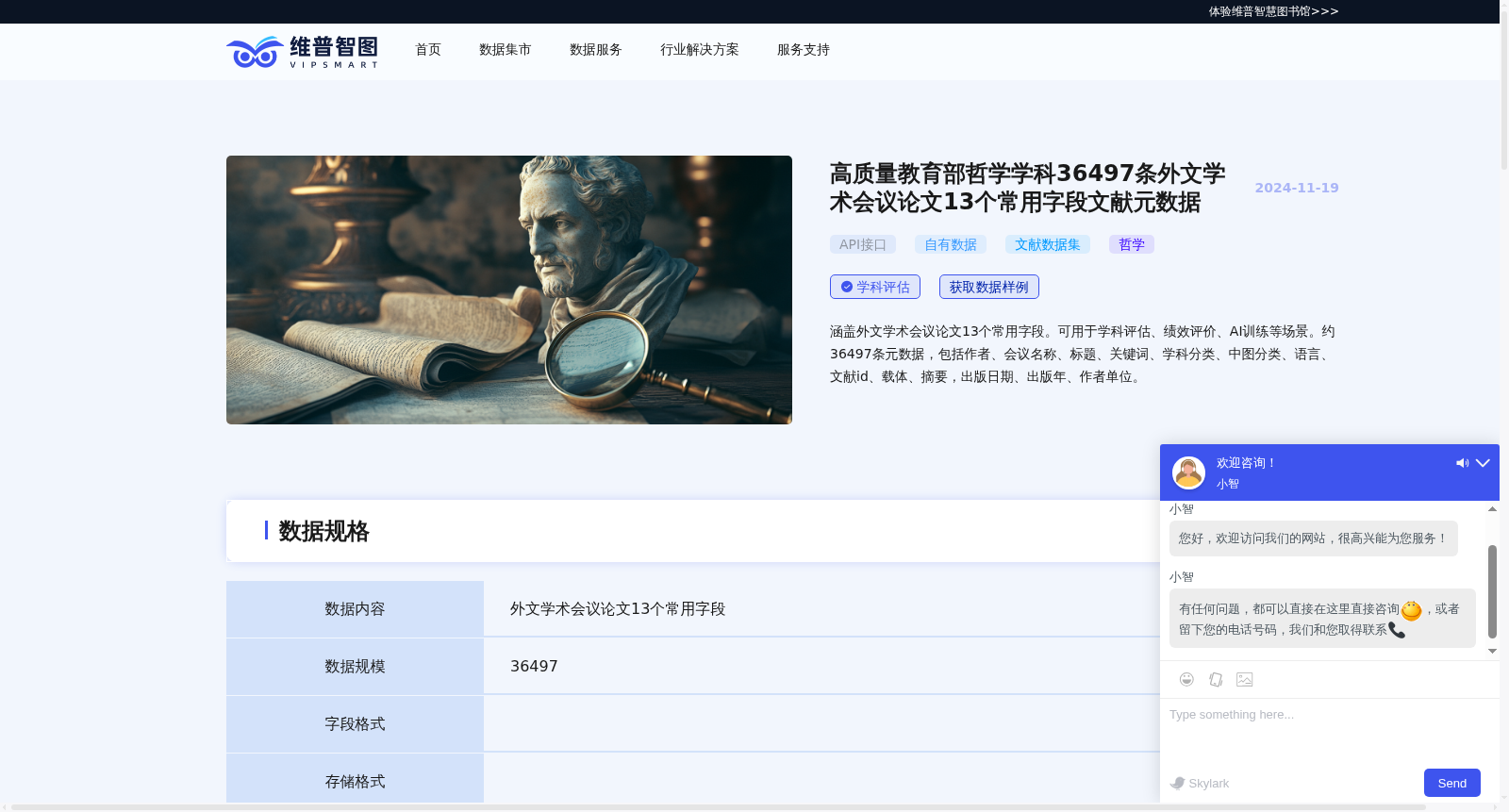
Task: Click the chat scroll-down arrow
Action: click(1492, 651)
